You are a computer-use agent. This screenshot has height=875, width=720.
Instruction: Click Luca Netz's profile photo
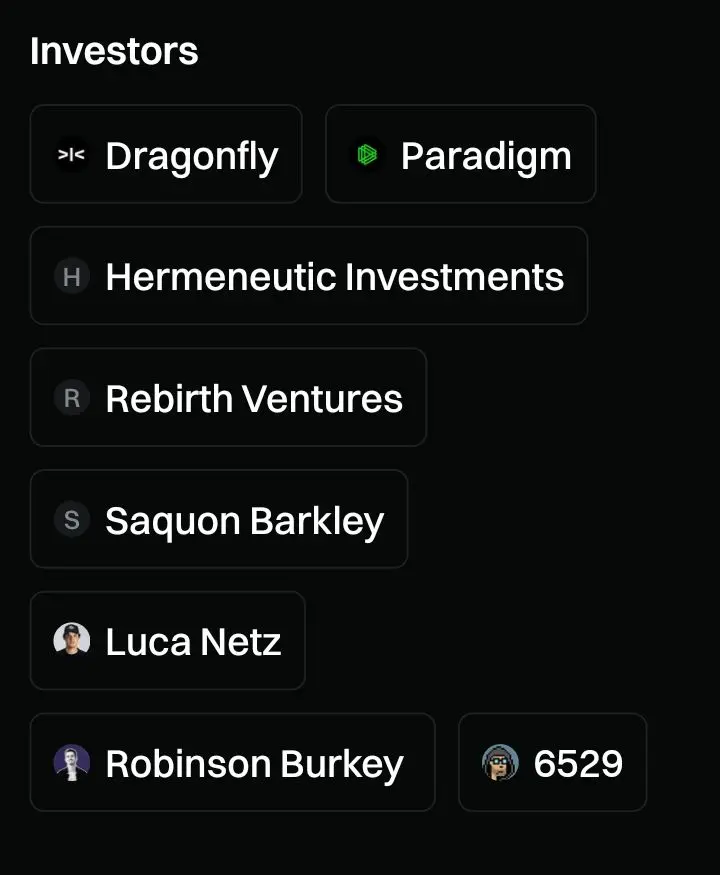[x=71, y=641]
